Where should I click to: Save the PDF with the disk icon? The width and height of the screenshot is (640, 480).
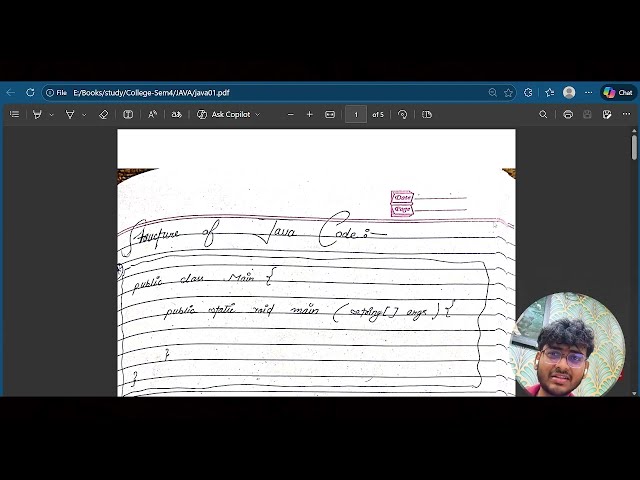[x=587, y=115]
